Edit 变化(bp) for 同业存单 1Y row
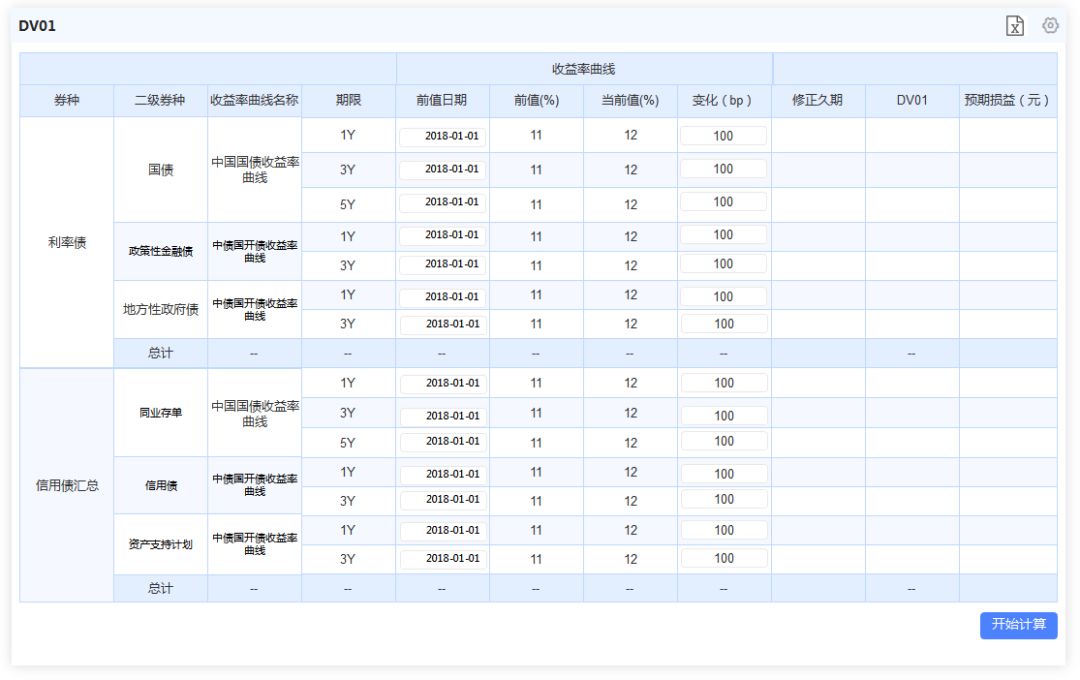The image size is (1080, 680). (x=724, y=383)
